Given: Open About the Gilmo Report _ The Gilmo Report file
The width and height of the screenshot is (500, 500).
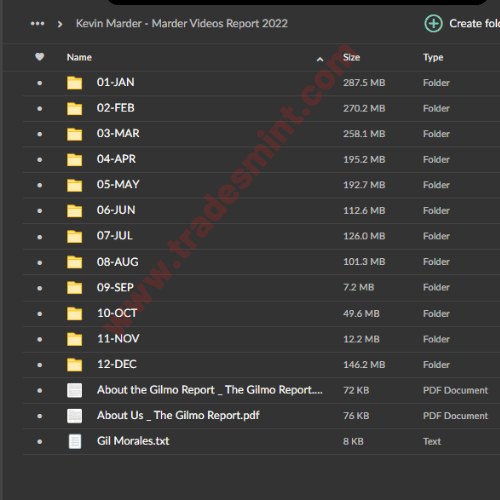Looking at the screenshot, I should [x=210, y=390].
